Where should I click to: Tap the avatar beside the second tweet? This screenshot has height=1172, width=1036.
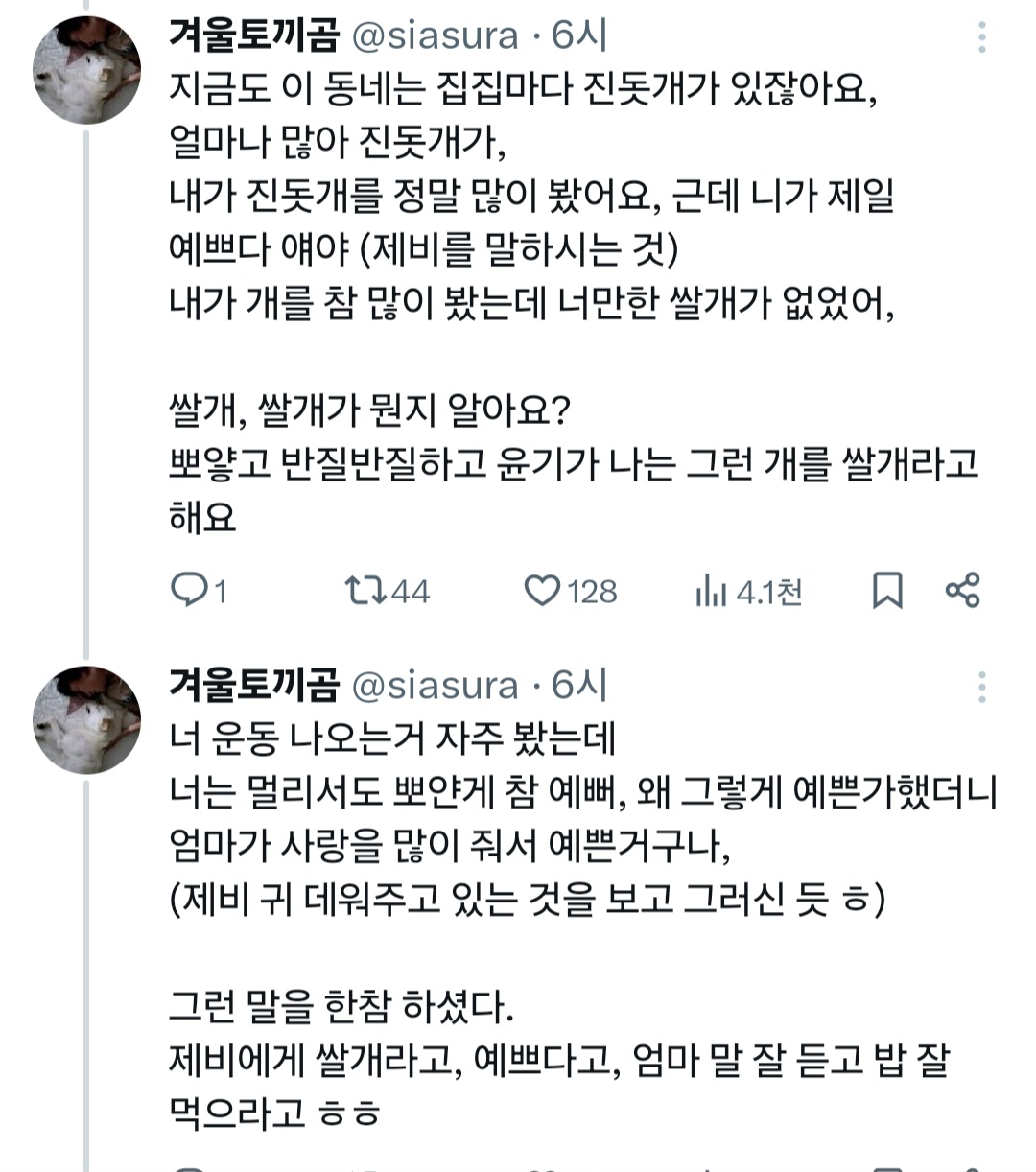click(x=87, y=719)
